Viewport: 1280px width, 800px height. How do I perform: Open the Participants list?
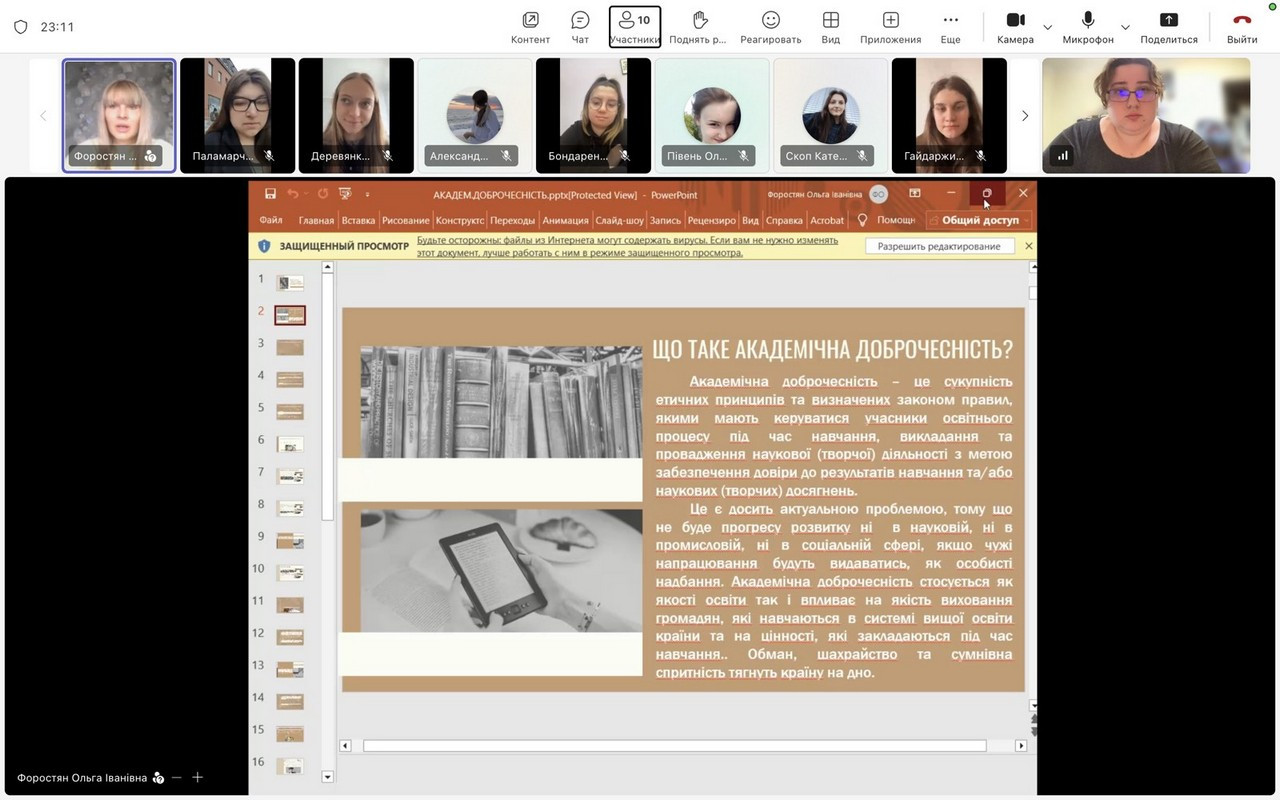coord(635,27)
